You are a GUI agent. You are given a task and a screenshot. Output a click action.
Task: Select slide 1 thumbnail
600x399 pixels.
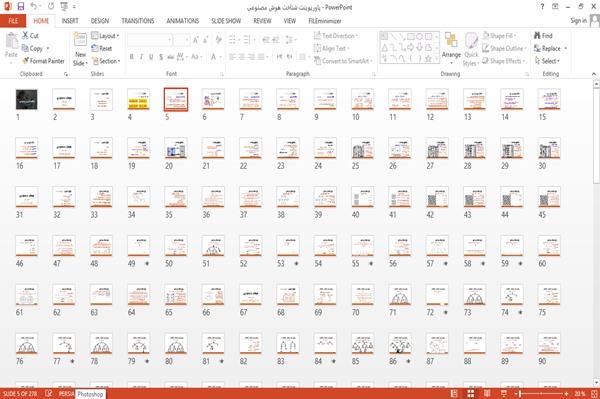pos(26,99)
